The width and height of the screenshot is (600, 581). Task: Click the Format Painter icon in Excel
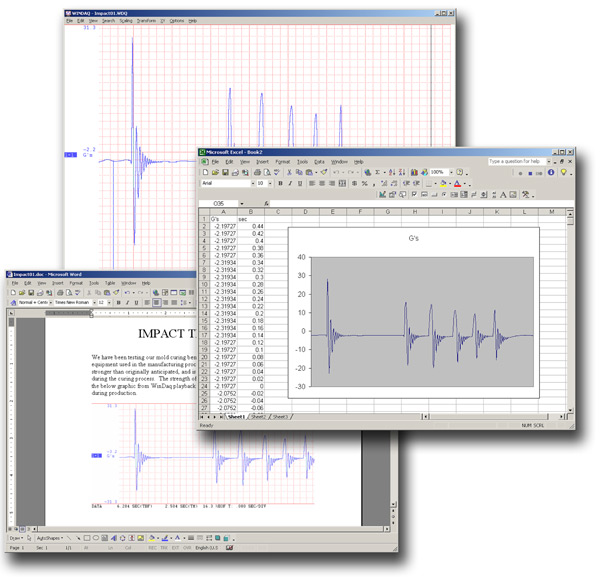(x=324, y=173)
